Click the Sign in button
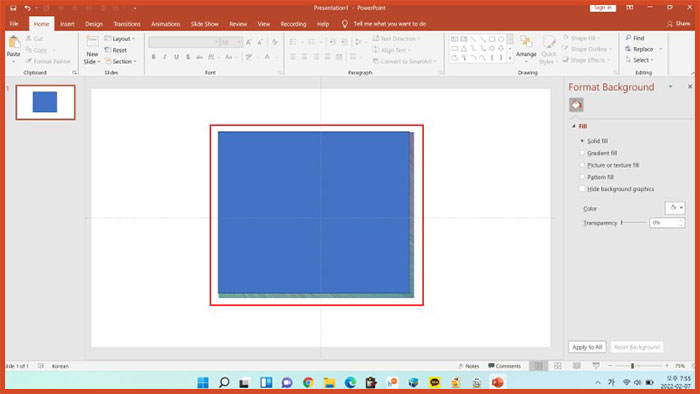Screen dimensions: 700x394 (603, 8)
